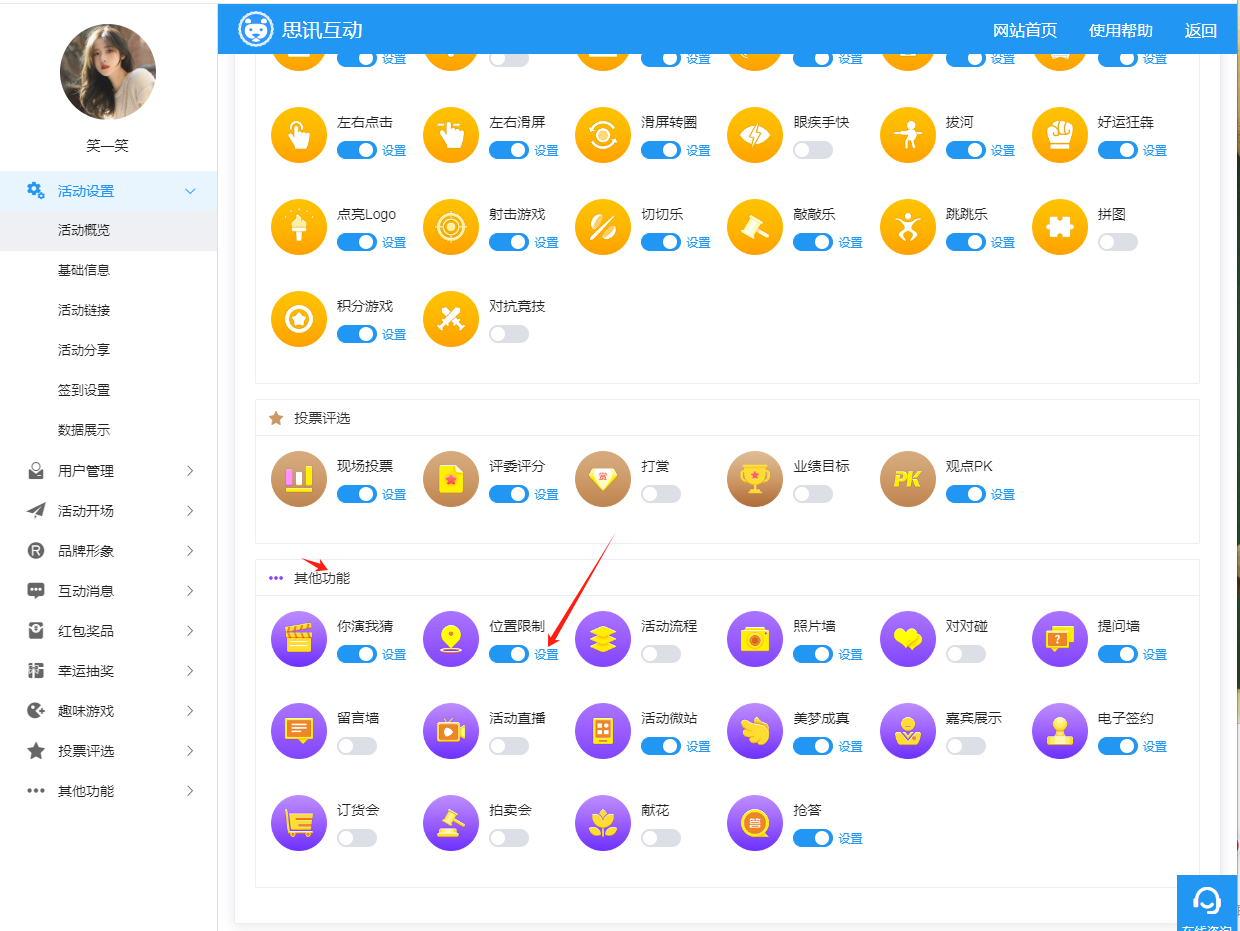Viewport: 1240px width, 931px height.
Task: Click the user avatar photo
Action: [x=108, y=72]
